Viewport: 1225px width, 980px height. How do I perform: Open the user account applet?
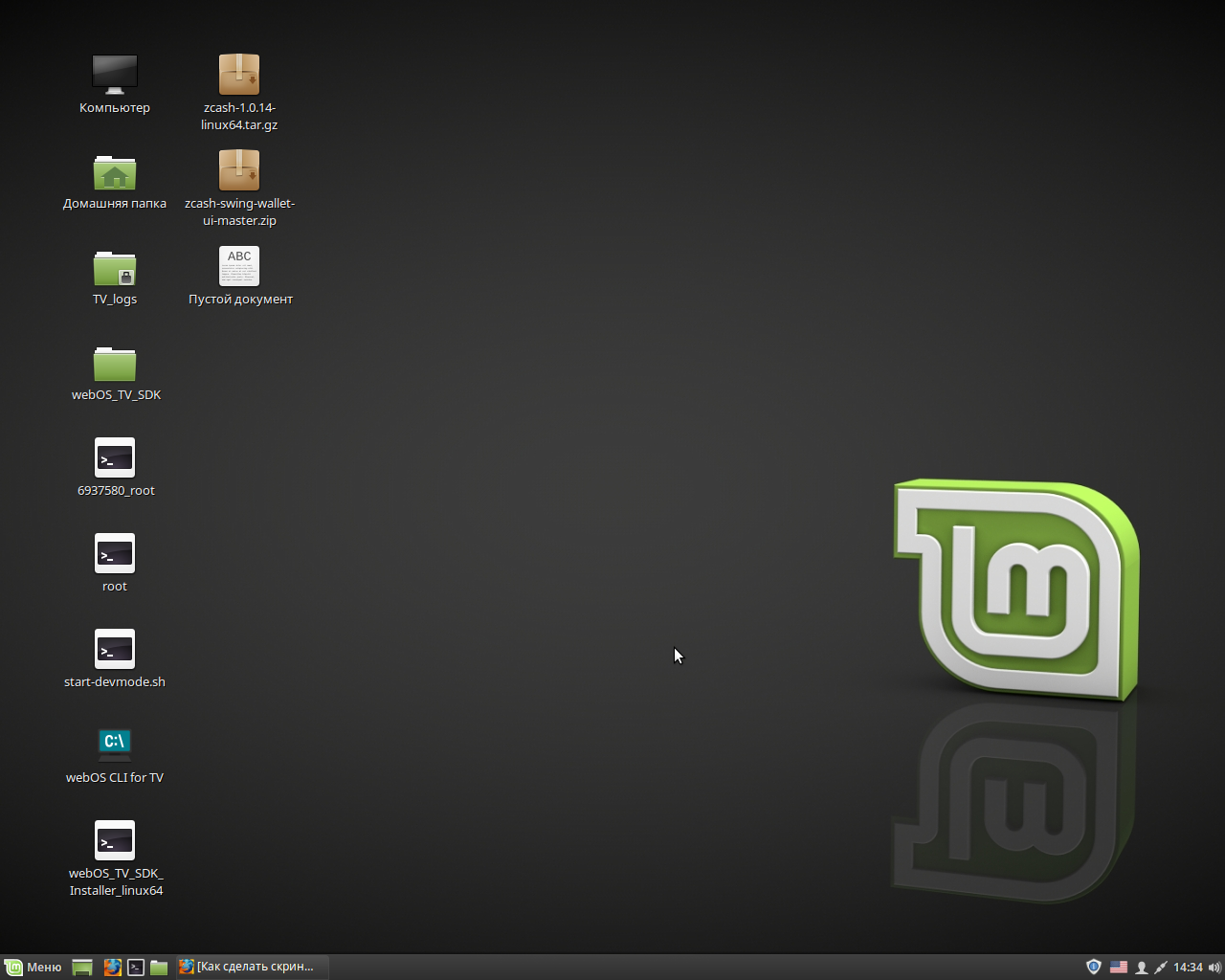click(x=1141, y=967)
